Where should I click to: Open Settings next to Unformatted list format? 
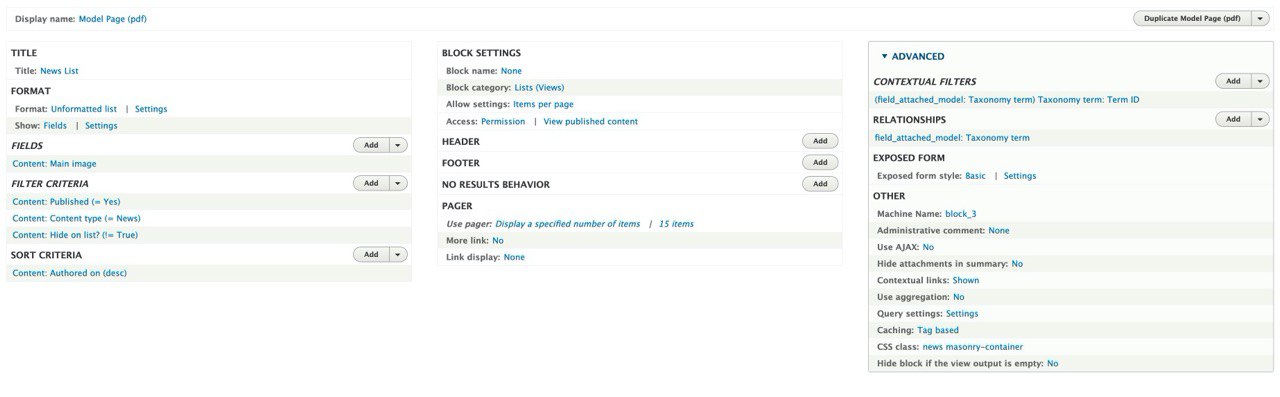(151, 109)
